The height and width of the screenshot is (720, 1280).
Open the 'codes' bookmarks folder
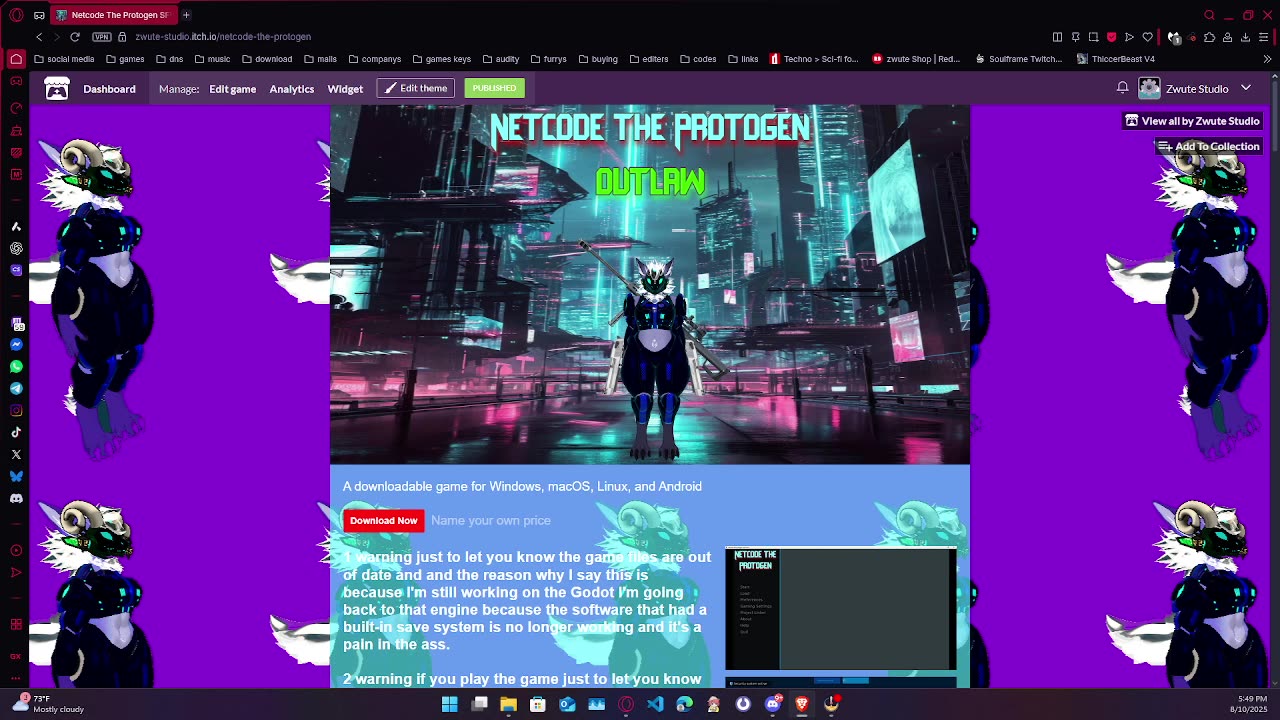click(698, 59)
